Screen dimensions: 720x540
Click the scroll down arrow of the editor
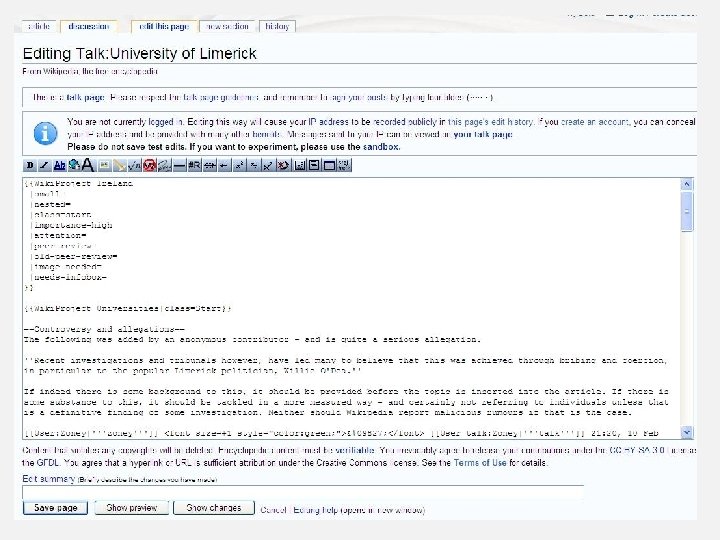(x=687, y=433)
